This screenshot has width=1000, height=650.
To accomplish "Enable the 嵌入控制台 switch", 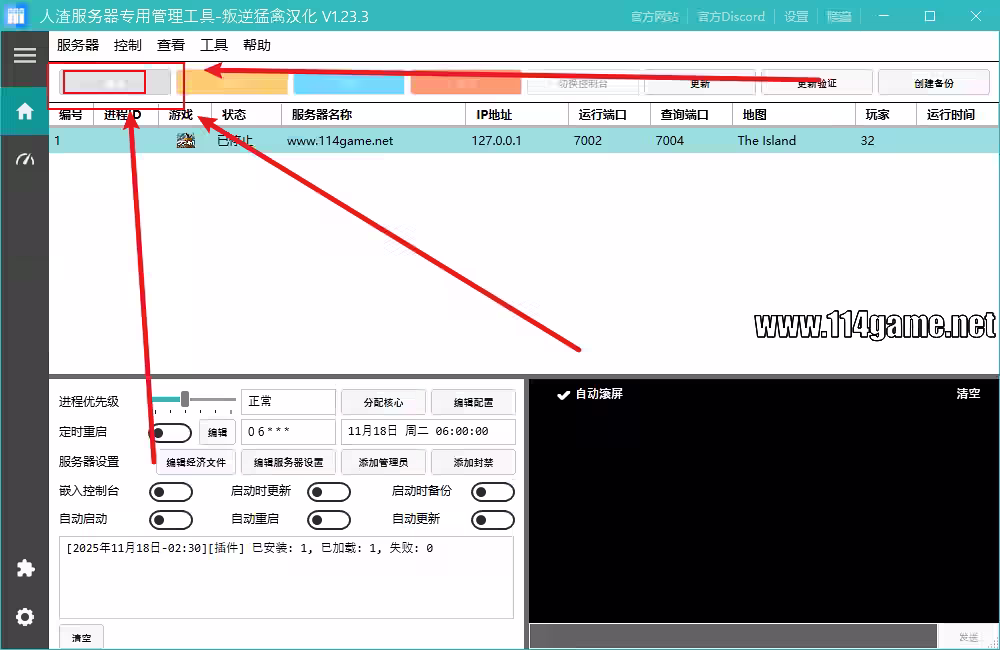I will pos(170,492).
